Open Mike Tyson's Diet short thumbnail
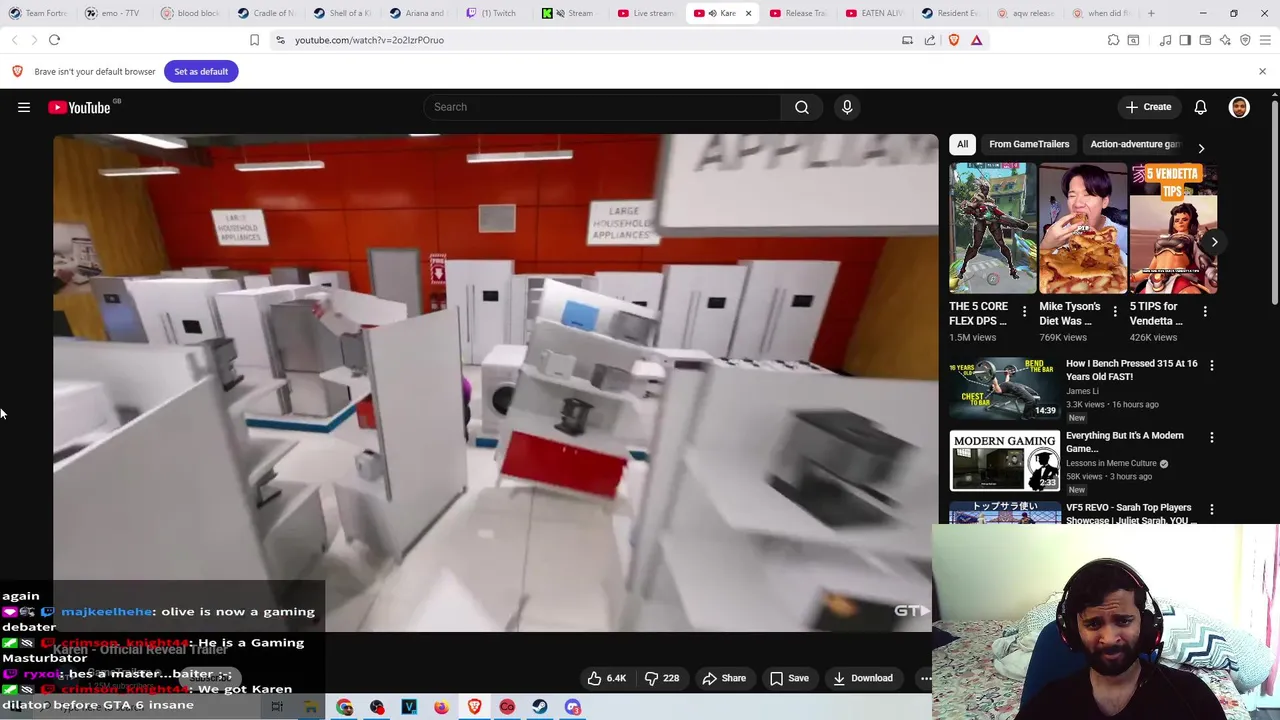The height and width of the screenshot is (720, 1280). point(1082,229)
